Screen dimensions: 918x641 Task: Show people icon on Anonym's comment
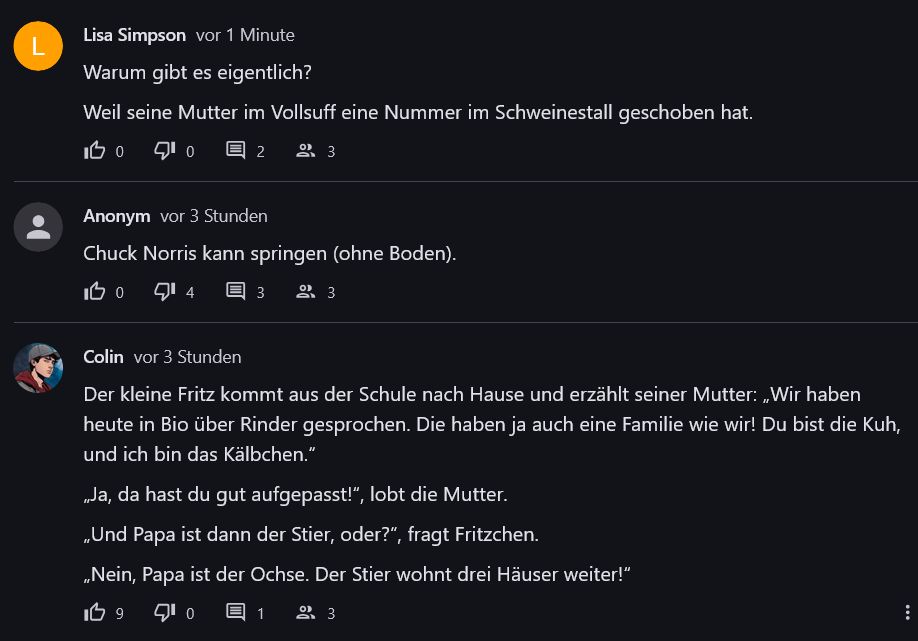tap(306, 292)
